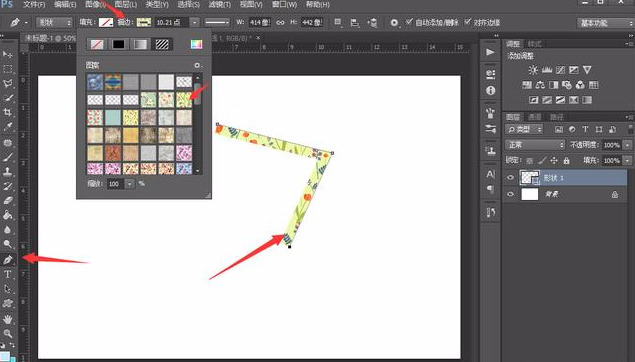Open the pattern picker gear menu
The height and width of the screenshot is (362, 635).
click(x=197, y=65)
